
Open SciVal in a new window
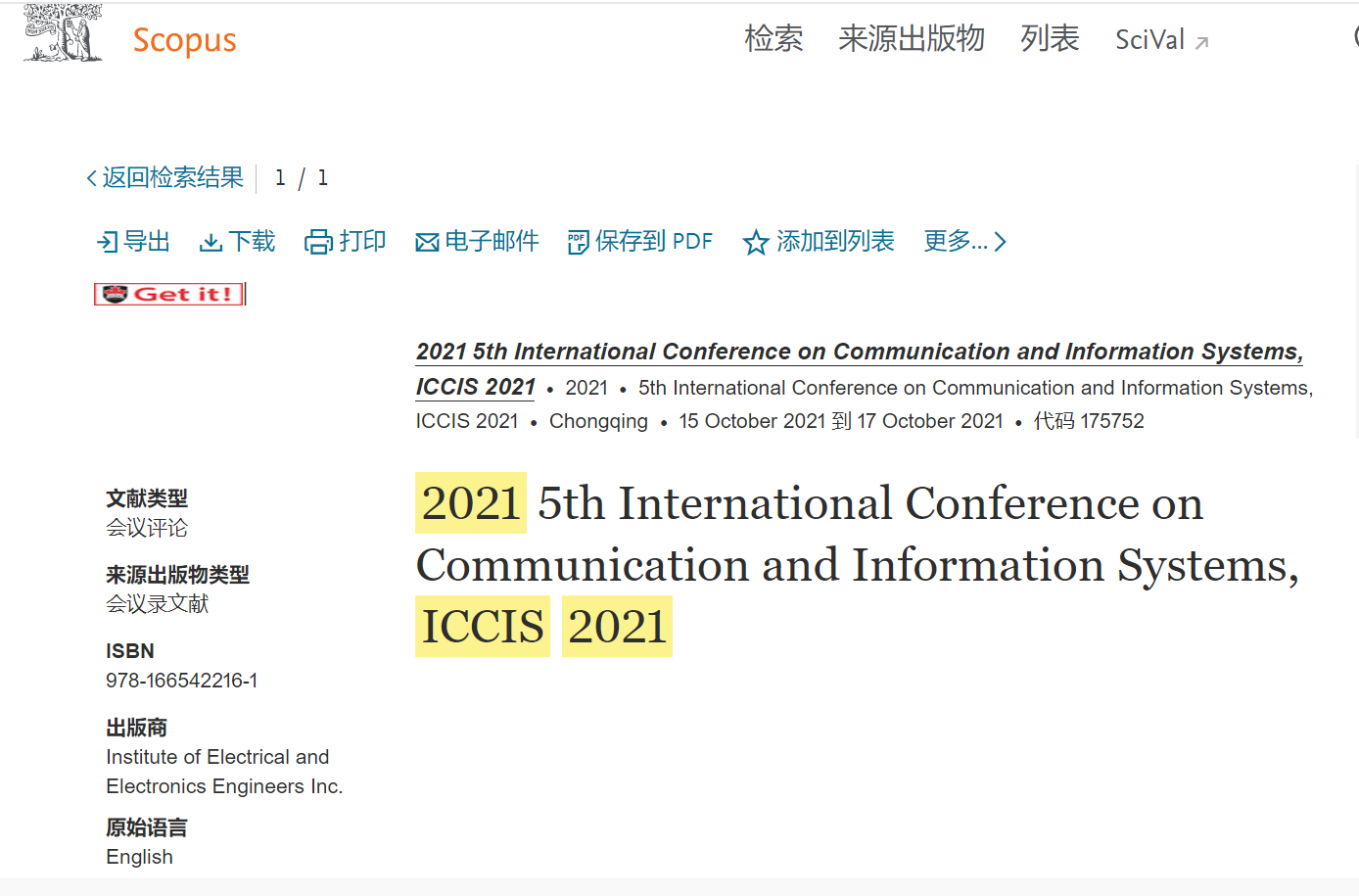coord(1162,40)
